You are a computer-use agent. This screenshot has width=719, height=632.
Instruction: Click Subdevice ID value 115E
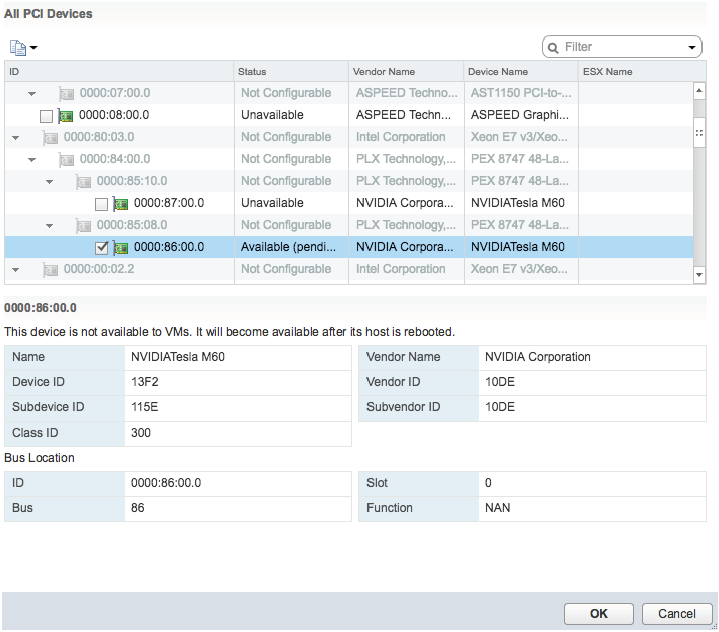[x=144, y=406]
